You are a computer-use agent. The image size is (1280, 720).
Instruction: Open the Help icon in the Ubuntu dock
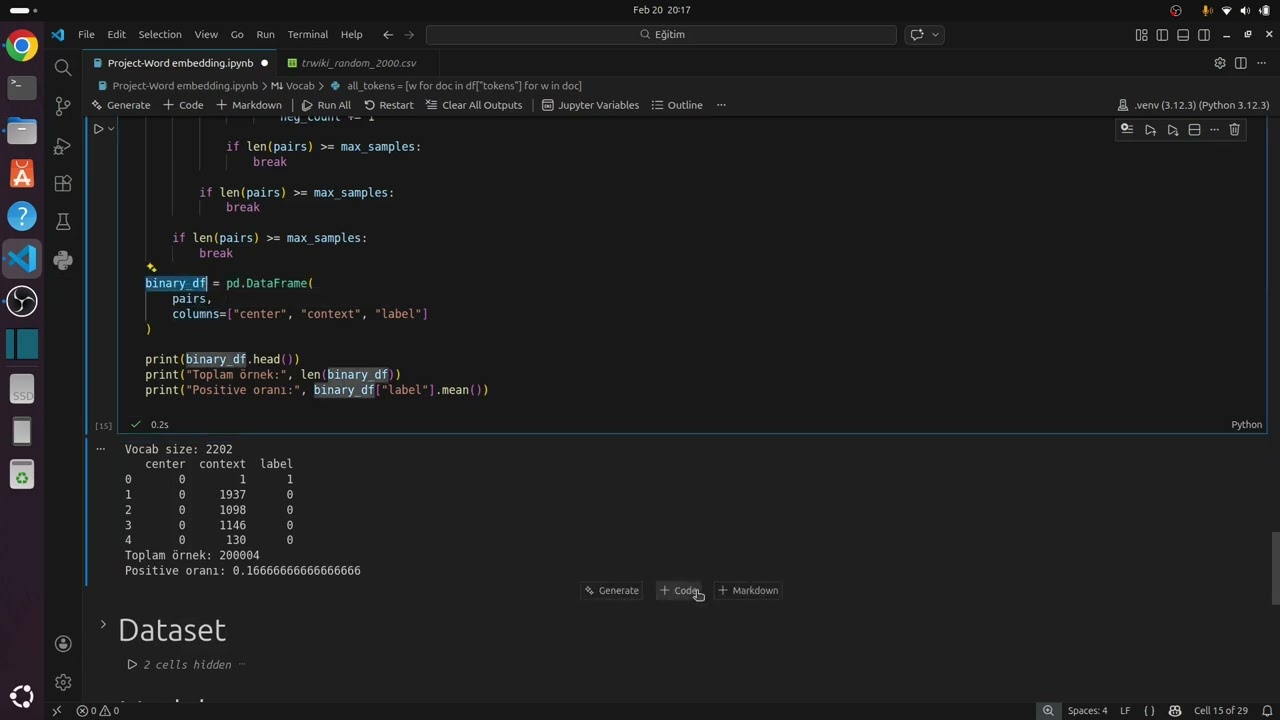pyautogui.click(x=22, y=216)
